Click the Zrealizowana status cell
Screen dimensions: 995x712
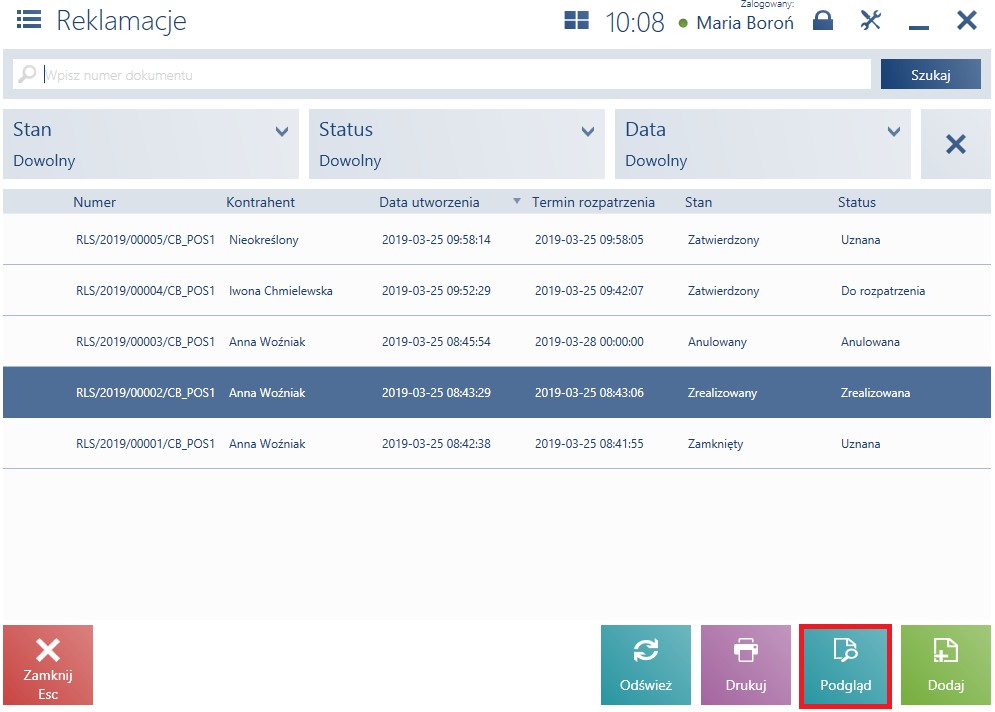click(x=875, y=393)
